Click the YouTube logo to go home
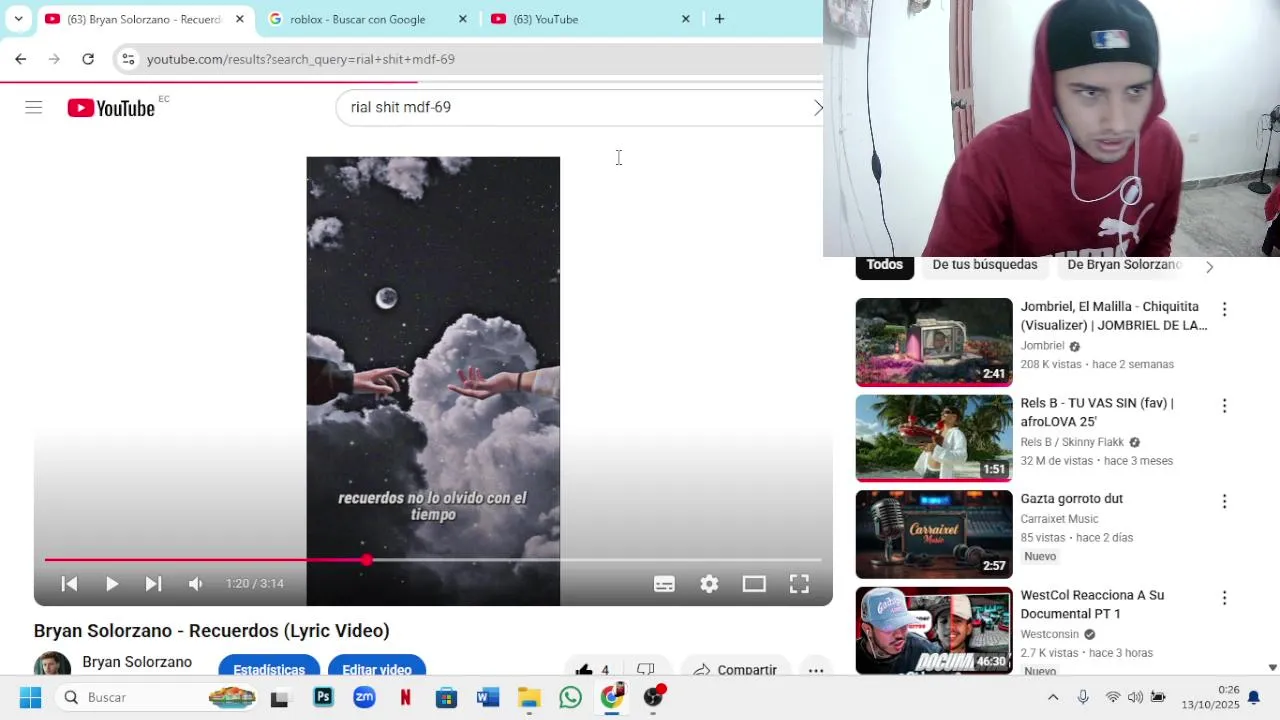 [111, 108]
